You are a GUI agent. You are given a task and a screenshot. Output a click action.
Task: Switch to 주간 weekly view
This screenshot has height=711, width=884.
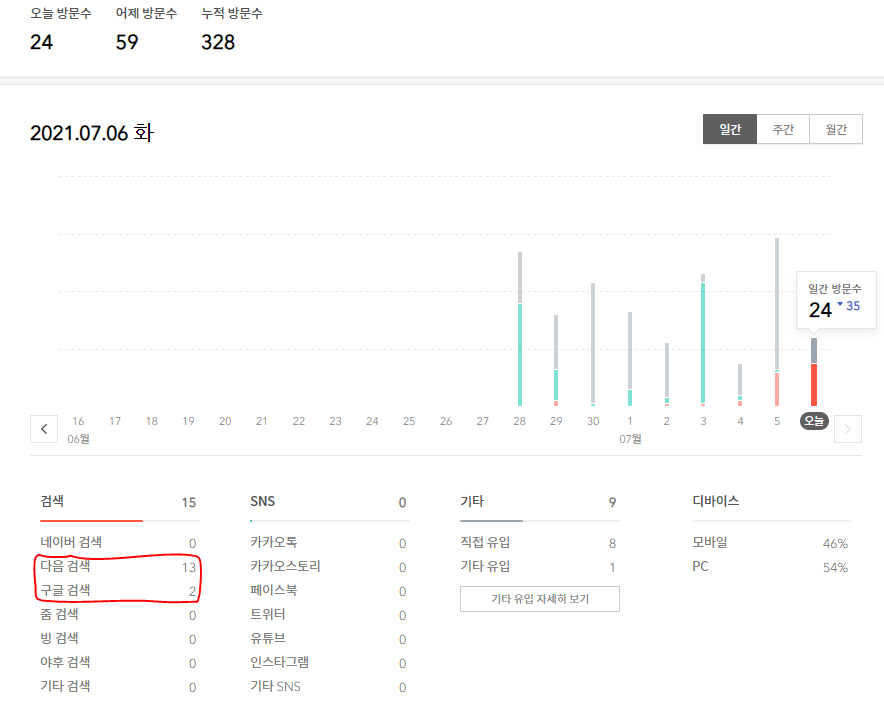[x=783, y=129]
